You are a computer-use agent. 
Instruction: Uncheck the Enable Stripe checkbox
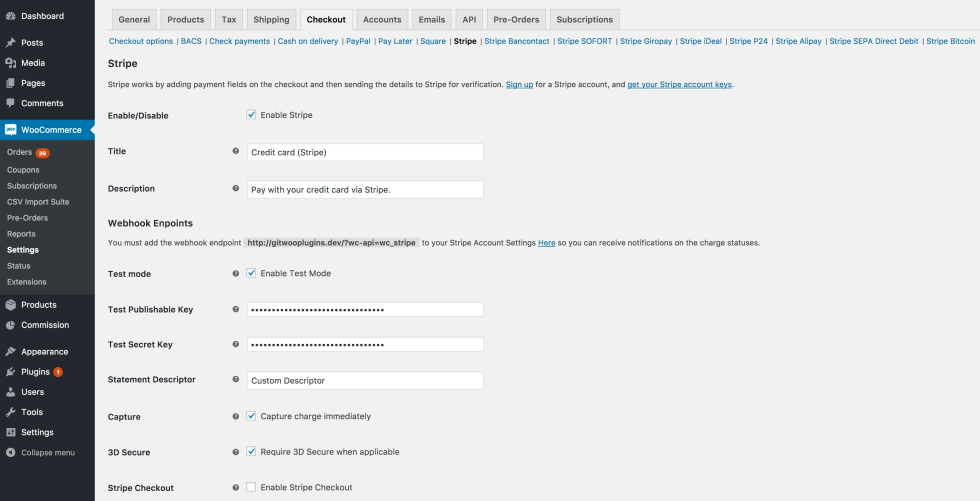(x=251, y=115)
